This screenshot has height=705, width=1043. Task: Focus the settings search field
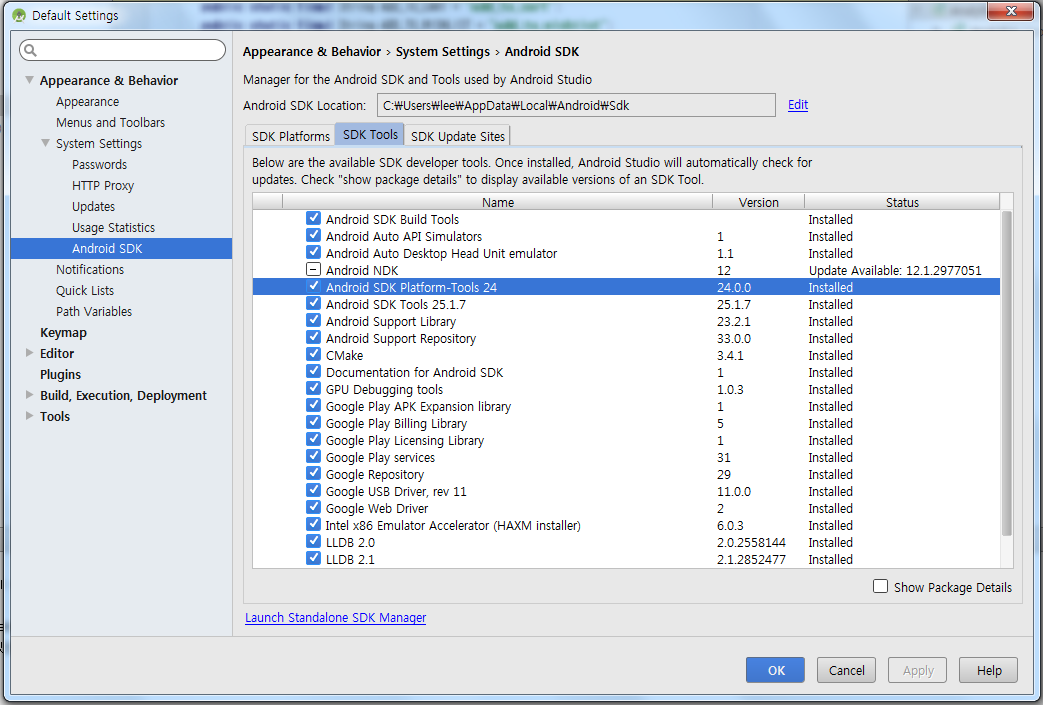122,50
